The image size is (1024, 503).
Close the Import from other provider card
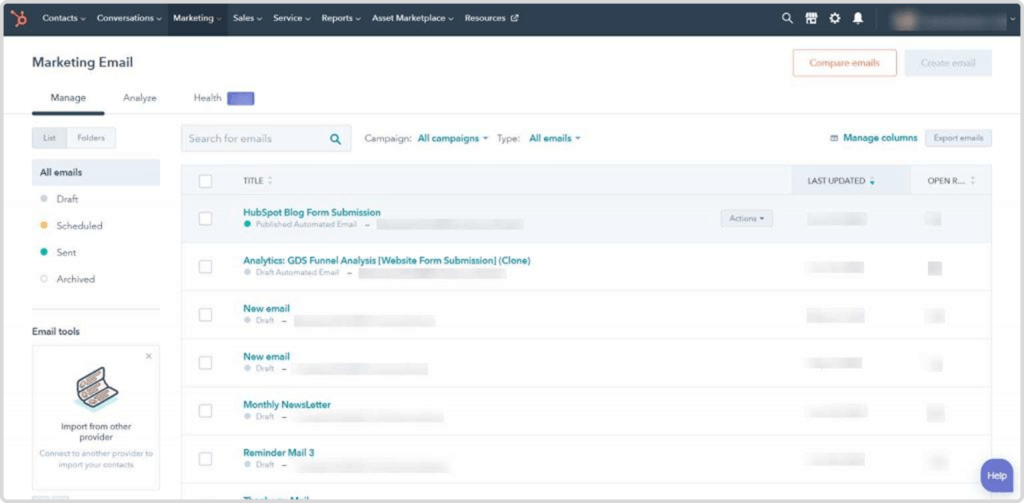click(148, 356)
